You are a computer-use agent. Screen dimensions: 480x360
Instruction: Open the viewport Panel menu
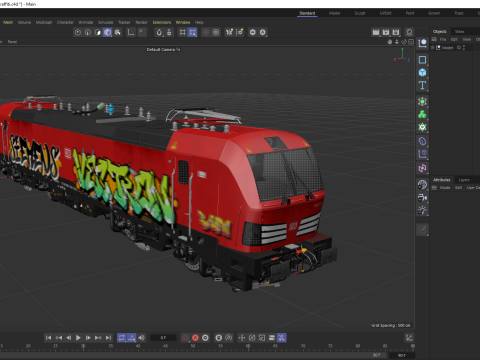[12, 42]
